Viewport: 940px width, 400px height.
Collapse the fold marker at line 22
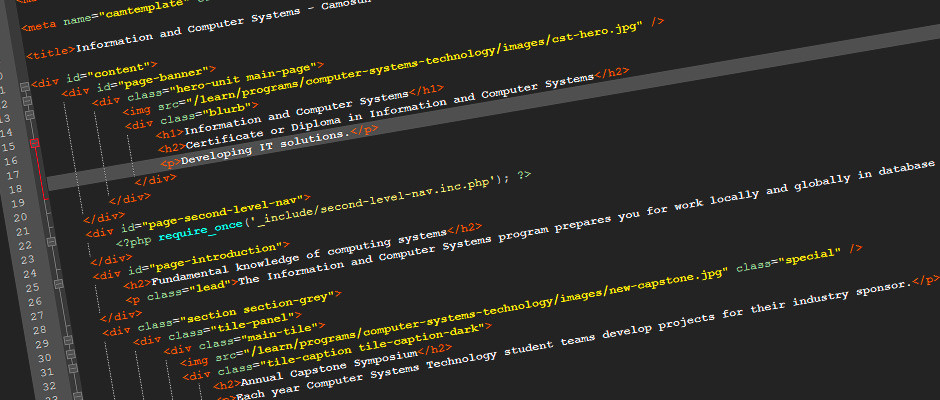pos(52,242)
